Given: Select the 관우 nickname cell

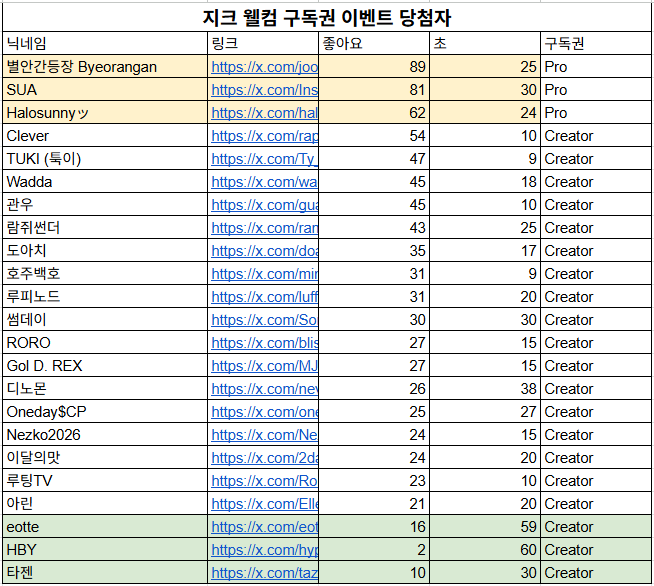Looking at the screenshot, I should pyautogui.click(x=105, y=204).
